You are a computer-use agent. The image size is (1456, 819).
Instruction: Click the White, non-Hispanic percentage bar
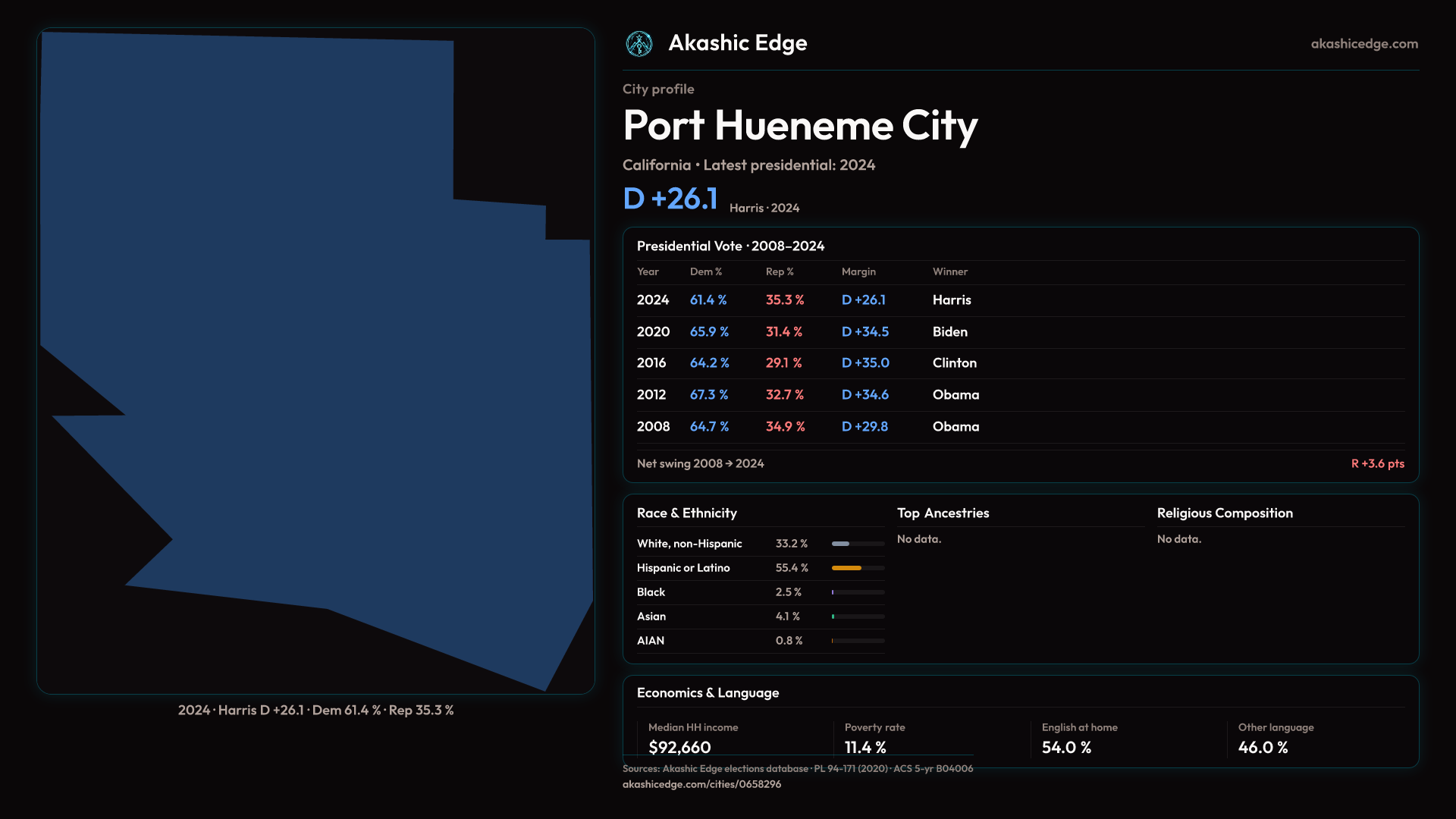point(841,544)
